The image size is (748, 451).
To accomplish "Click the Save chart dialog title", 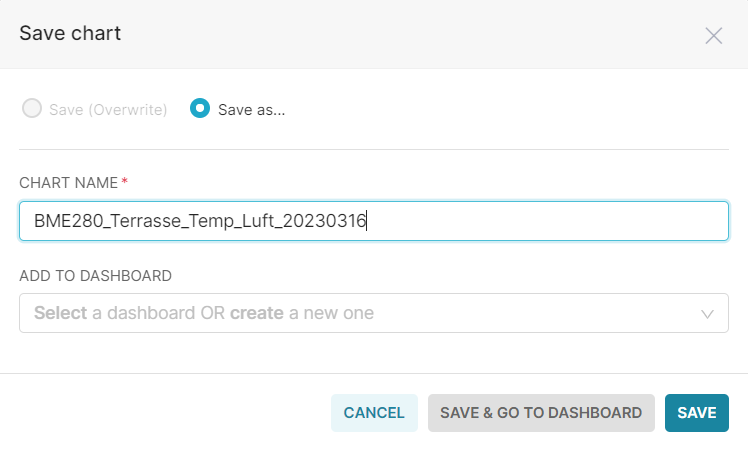I will [70, 33].
